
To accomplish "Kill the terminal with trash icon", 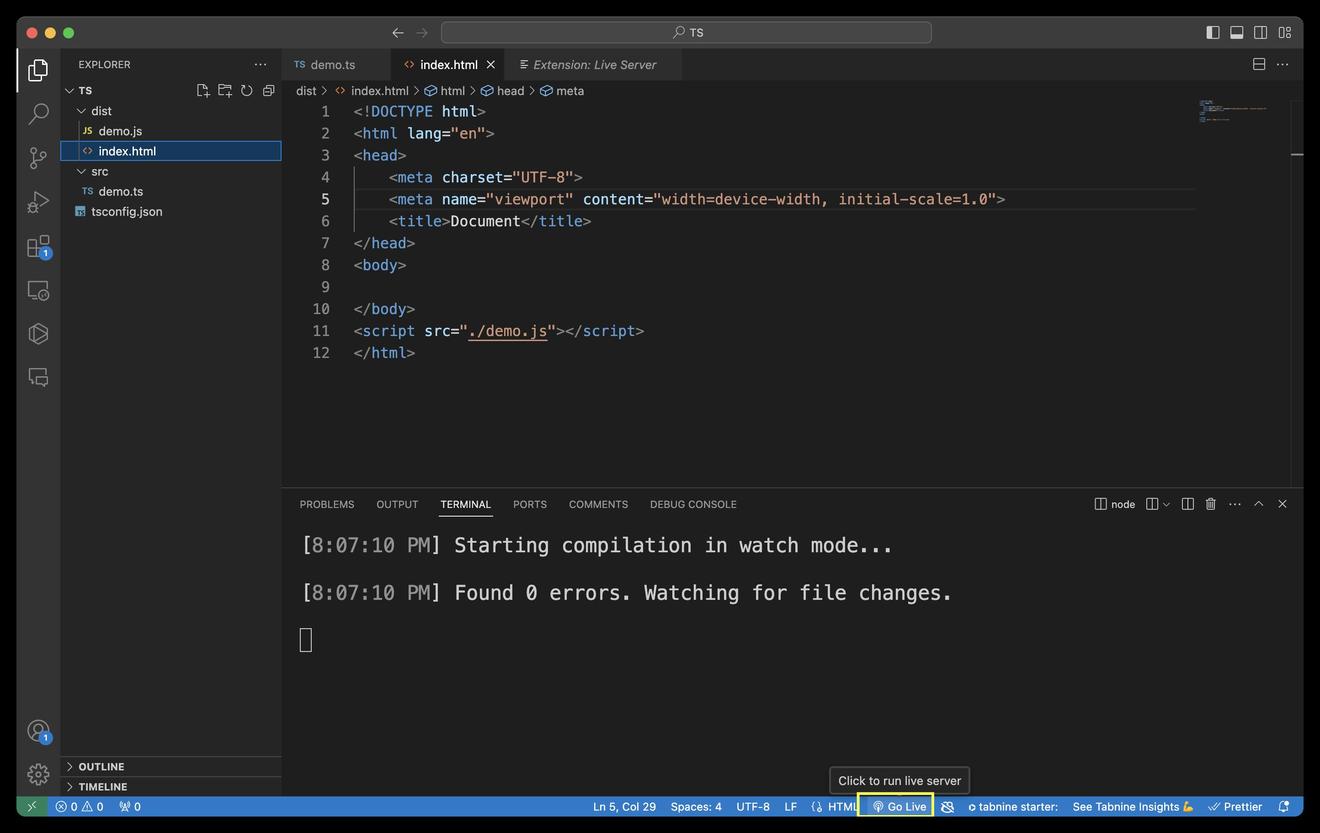I will (x=1210, y=504).
